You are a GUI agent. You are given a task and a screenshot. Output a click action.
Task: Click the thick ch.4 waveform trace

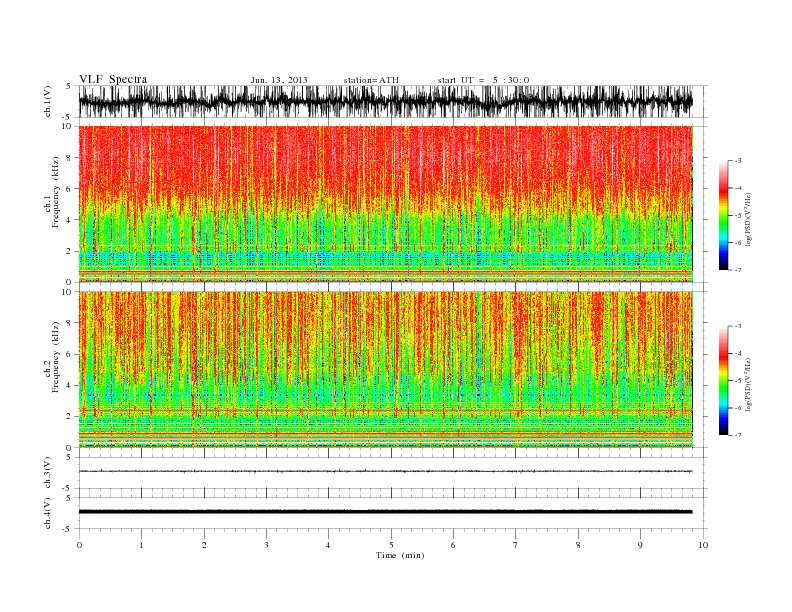point(386,512)
